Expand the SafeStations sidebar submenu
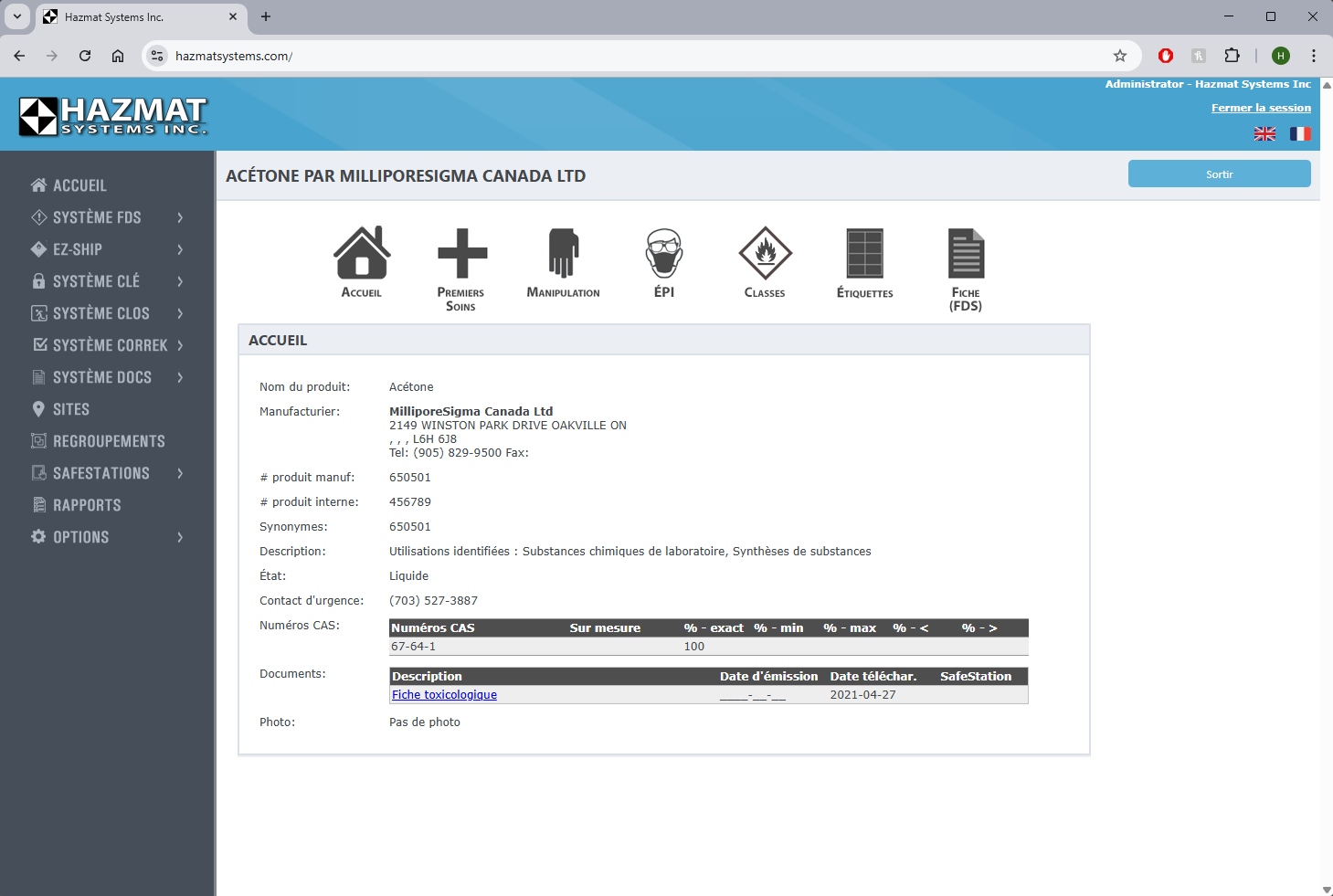The width and height of the screenshot is (1333, 896). click(x=101, y=473)
